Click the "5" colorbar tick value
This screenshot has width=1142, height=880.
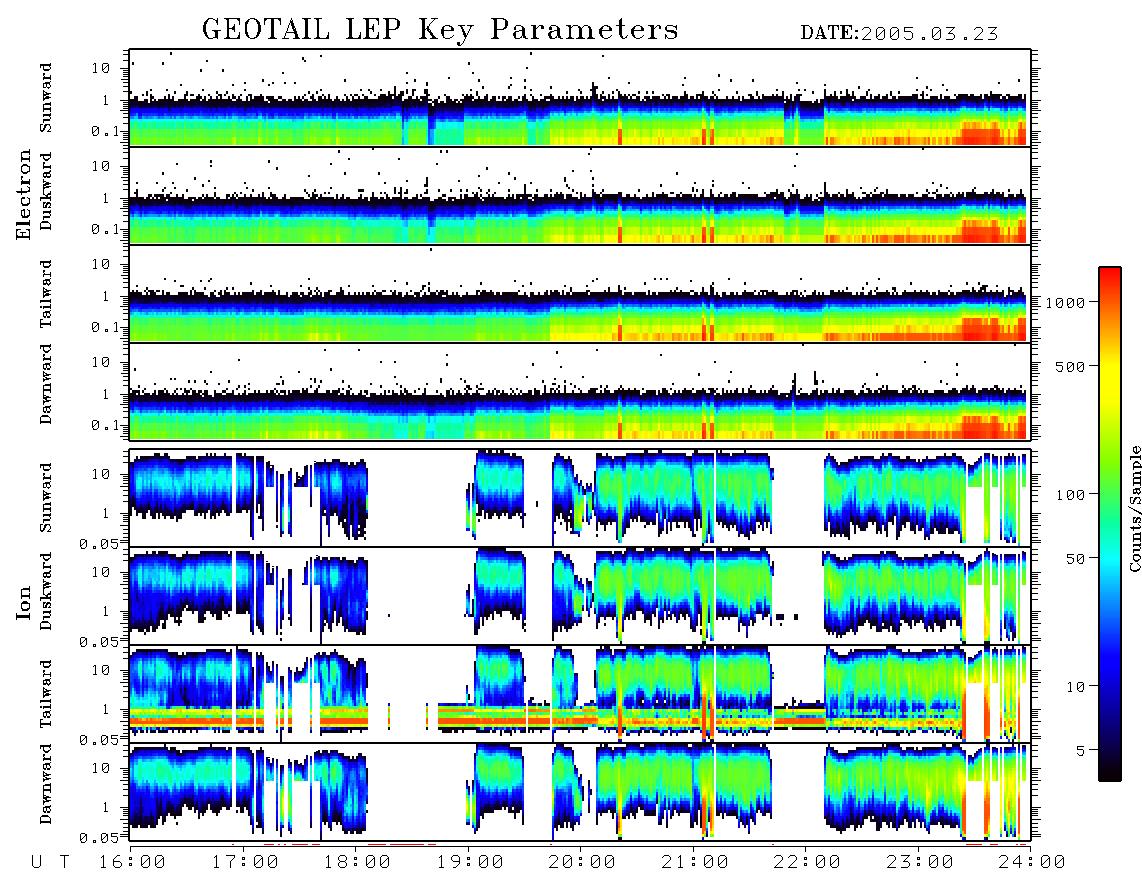[x=1080, y=751]
